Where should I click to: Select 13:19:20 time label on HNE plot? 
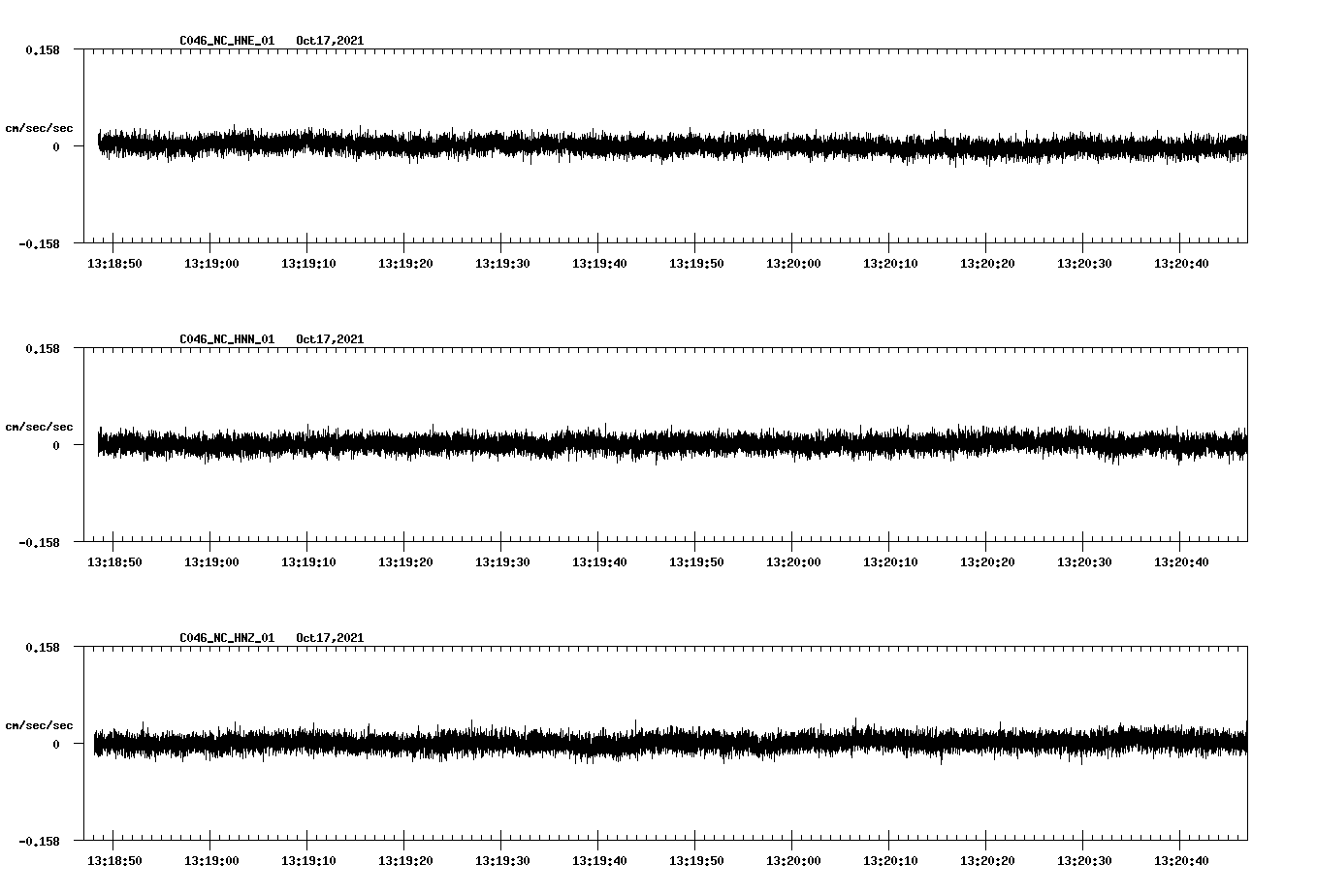[405, 263]
